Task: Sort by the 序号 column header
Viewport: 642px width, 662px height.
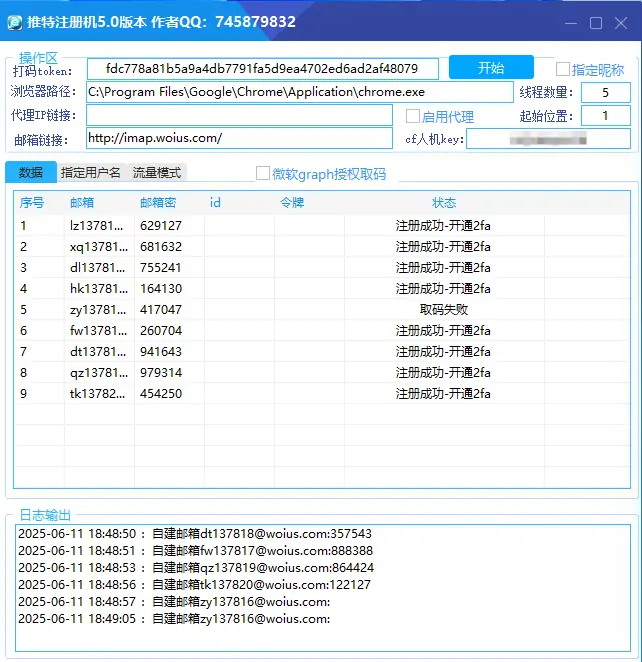Action: (x=32, y=203)
